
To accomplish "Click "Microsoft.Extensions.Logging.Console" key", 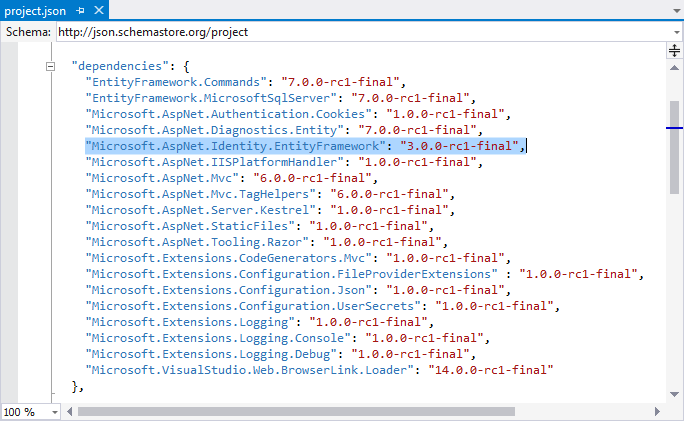I will click(x=218, y=338).
